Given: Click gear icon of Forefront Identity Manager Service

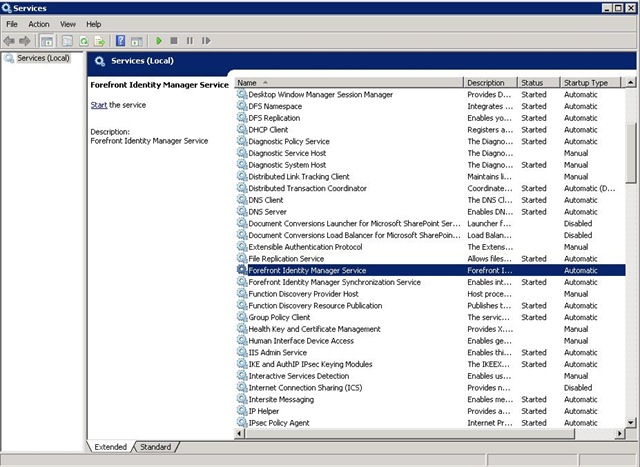Looking at the screenshot, I should (x=242, y=270).
